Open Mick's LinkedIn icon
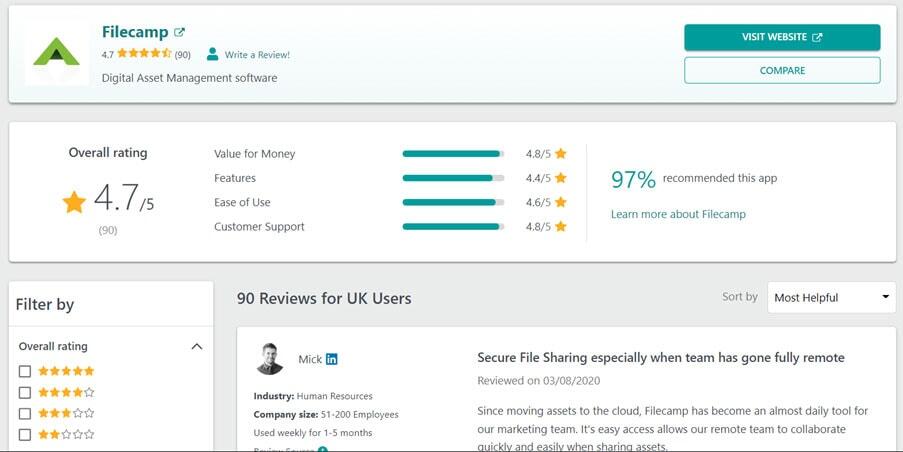Viewport: 903px width, 452px height. point(332,359)
